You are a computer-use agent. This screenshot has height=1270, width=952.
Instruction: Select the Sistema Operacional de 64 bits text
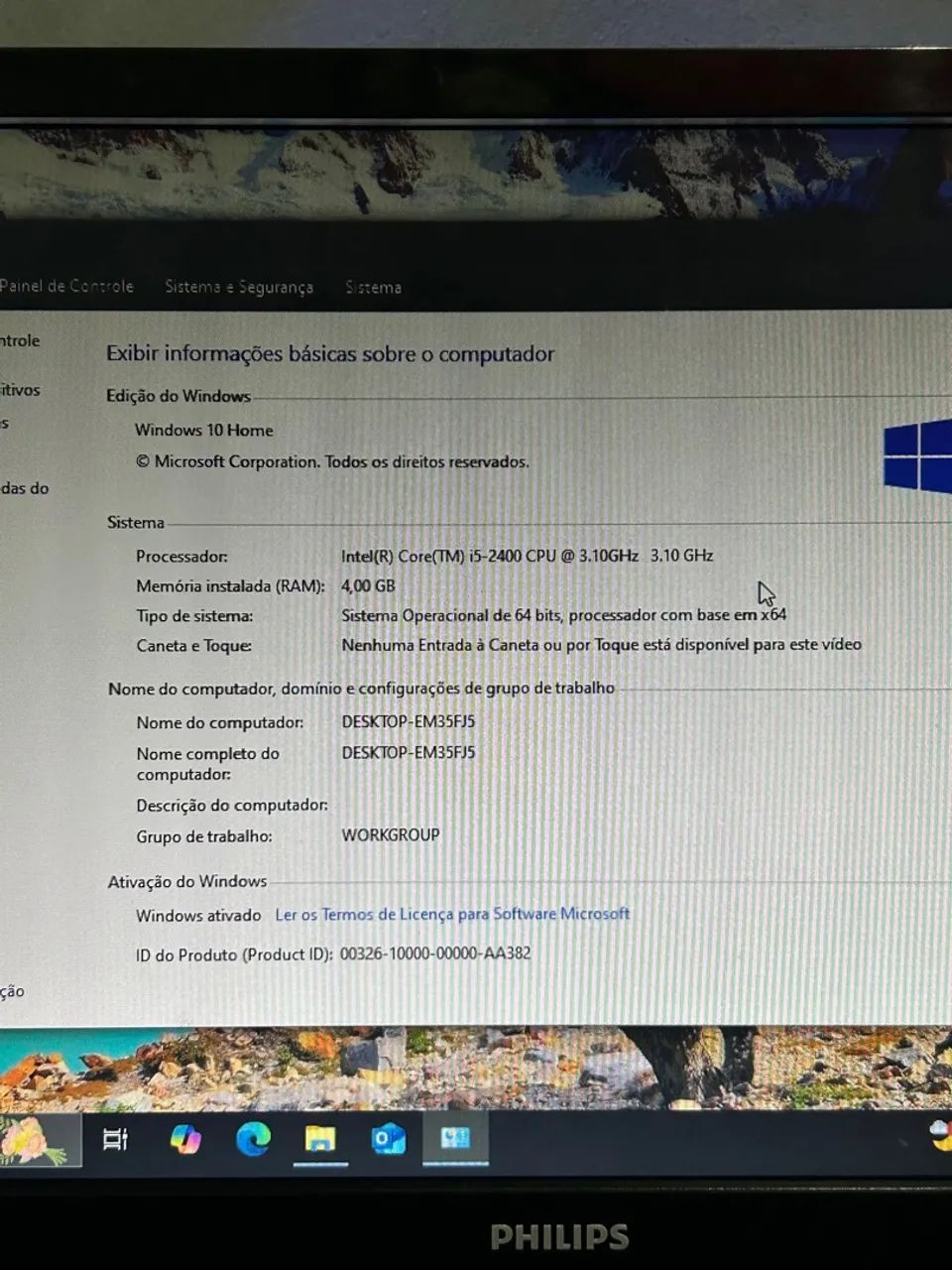(x=564, y=615)
